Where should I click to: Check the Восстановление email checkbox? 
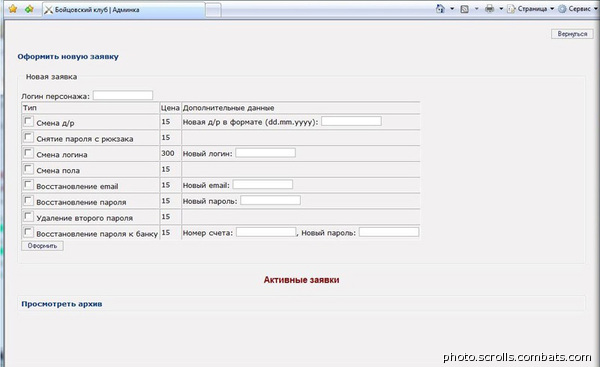coord(28,185)
